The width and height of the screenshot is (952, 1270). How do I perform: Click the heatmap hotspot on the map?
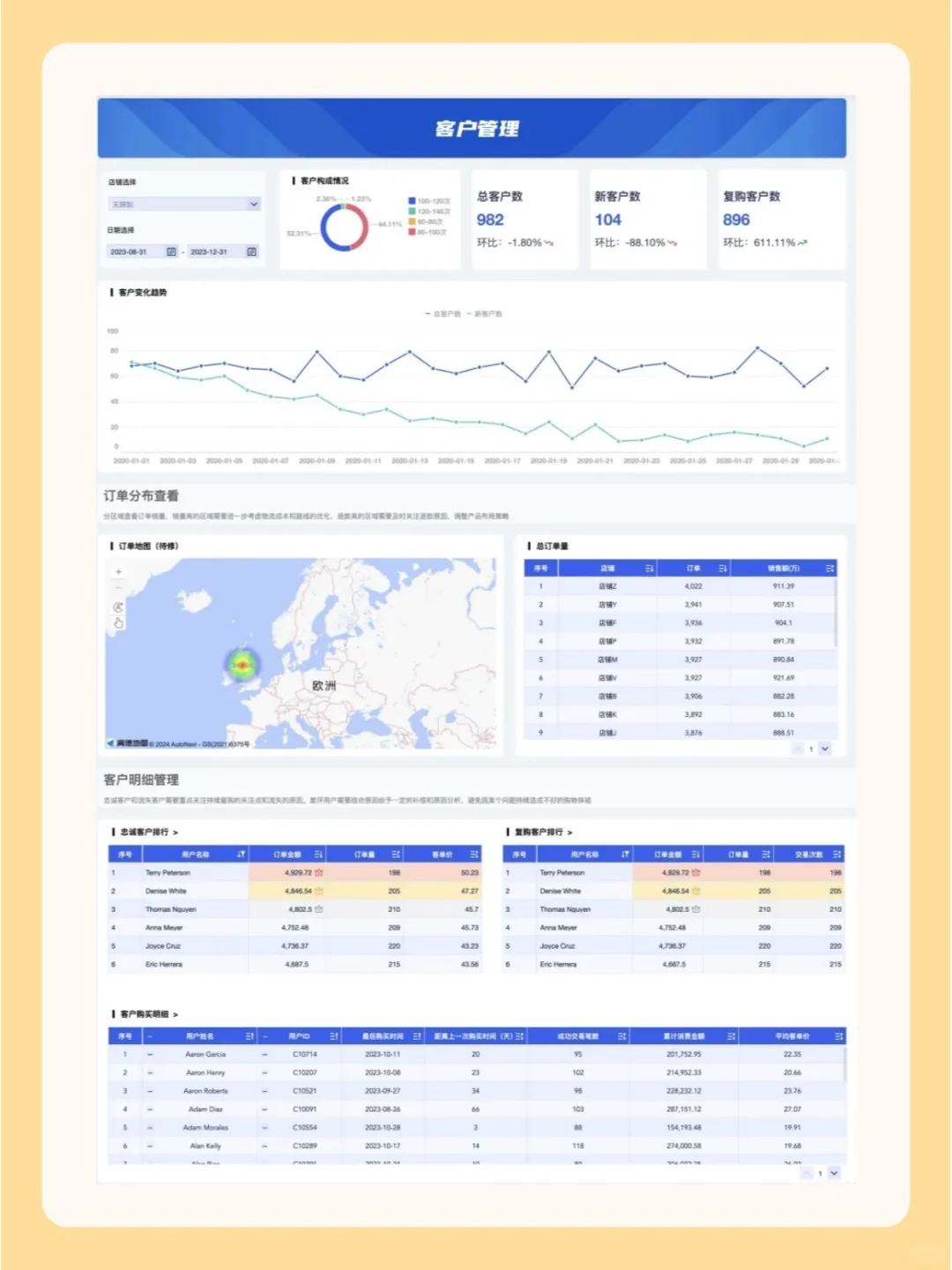(242, 665)
